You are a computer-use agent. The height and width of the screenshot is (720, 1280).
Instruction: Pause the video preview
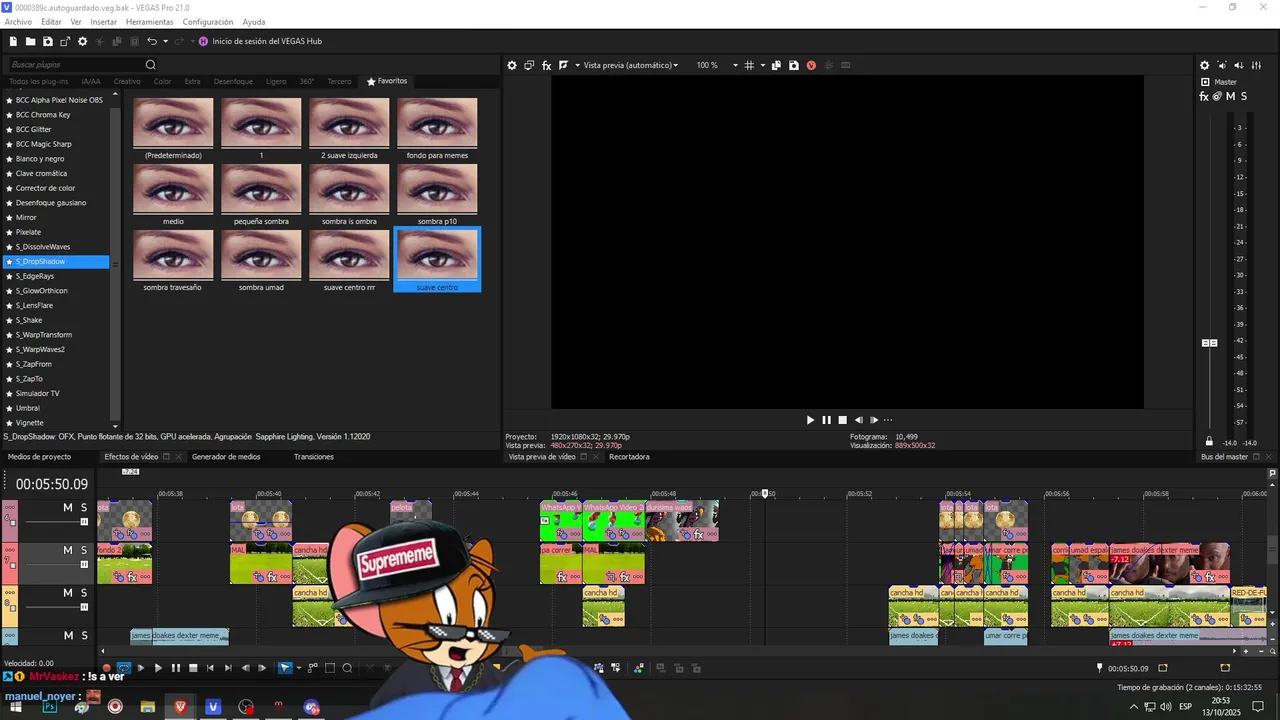point(826,420)
